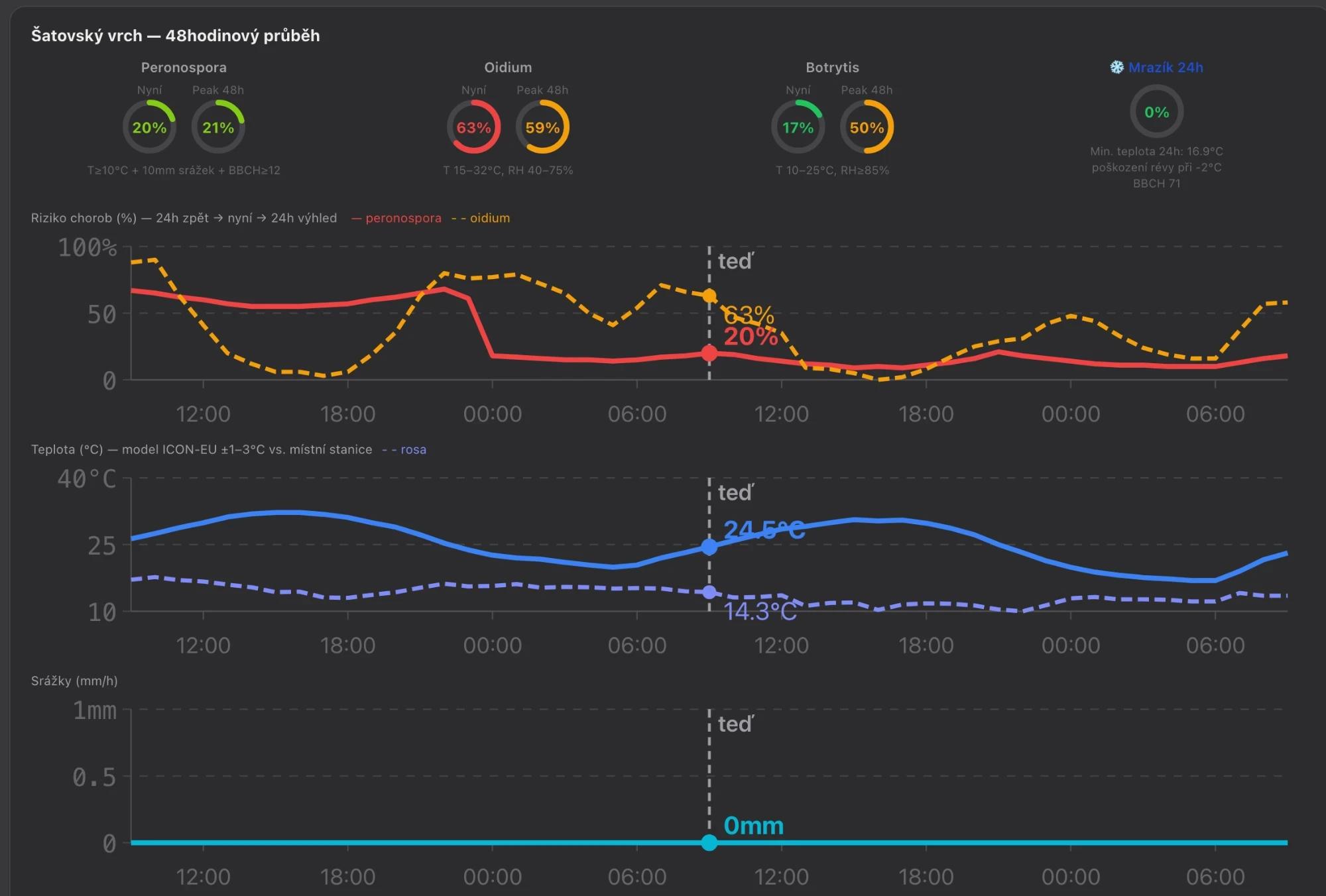1326x896 pixels.
Task: Click the orange oidium marker on the teď line
Action: [x=709, y=296]
